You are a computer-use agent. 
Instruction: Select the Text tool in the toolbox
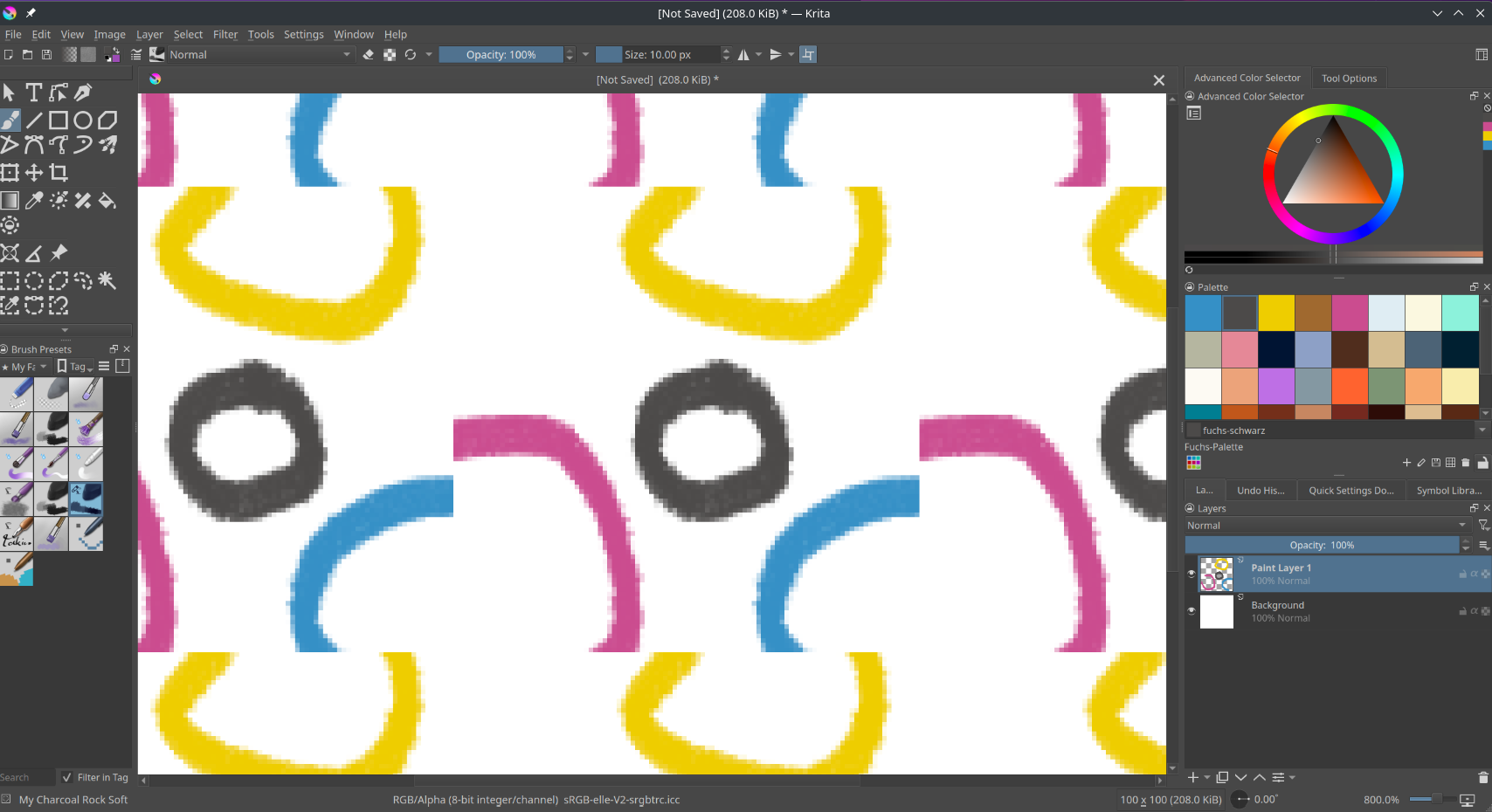pos(34,93)
